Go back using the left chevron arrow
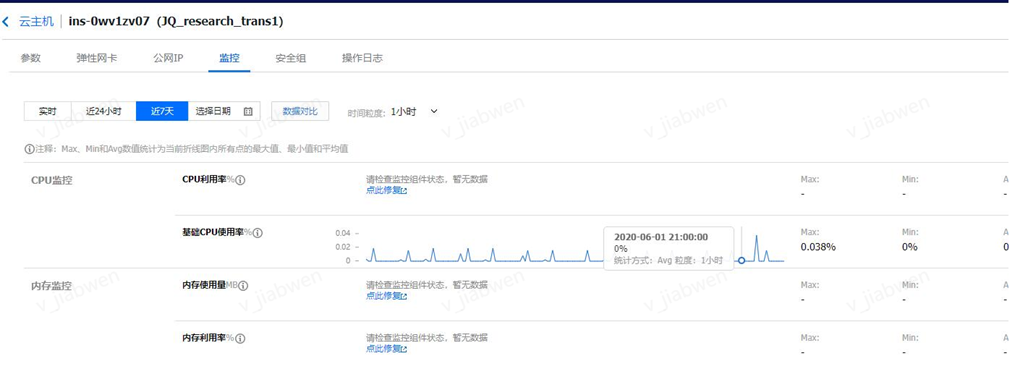 [6, 21]
